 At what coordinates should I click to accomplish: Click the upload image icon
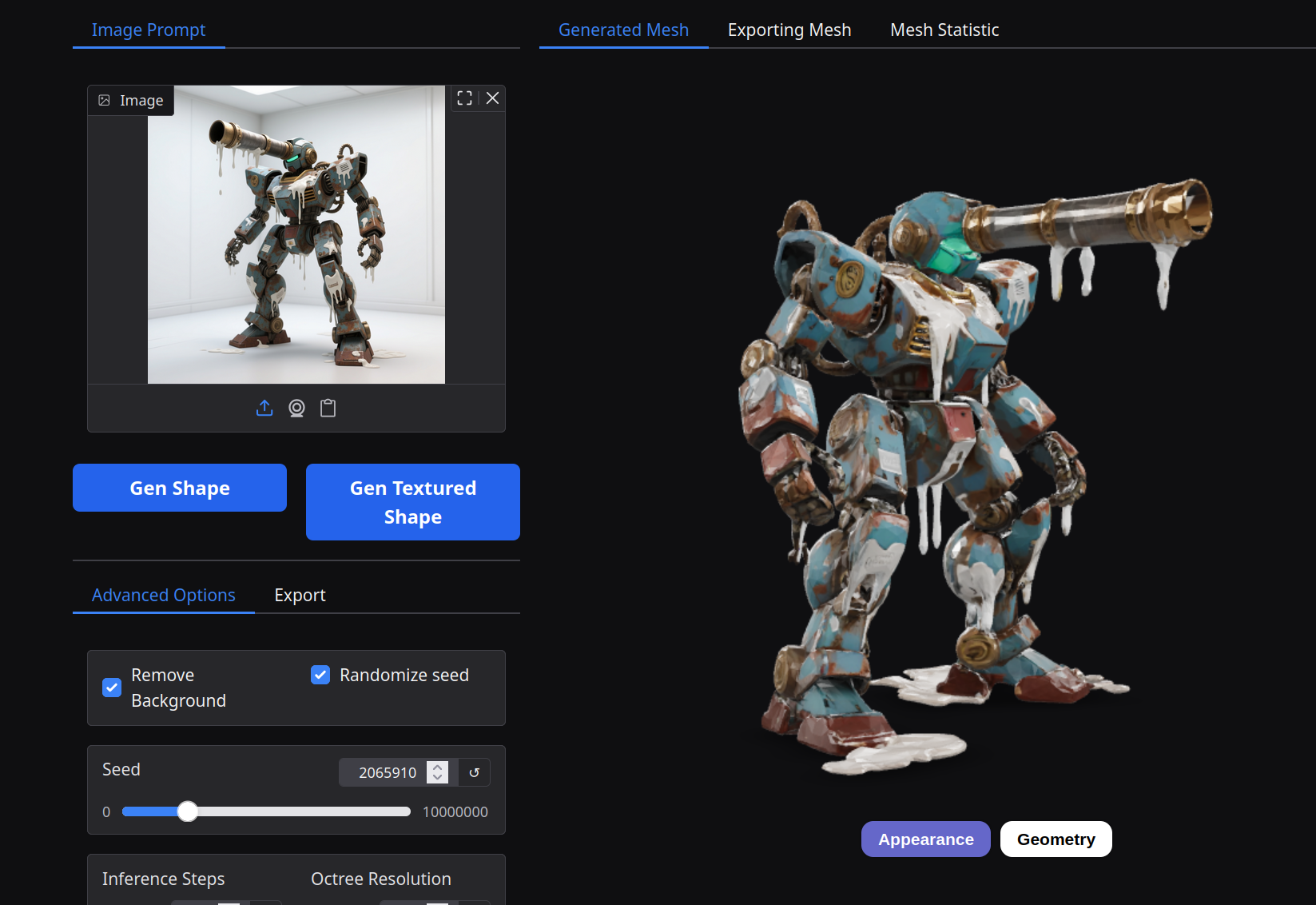264,409
